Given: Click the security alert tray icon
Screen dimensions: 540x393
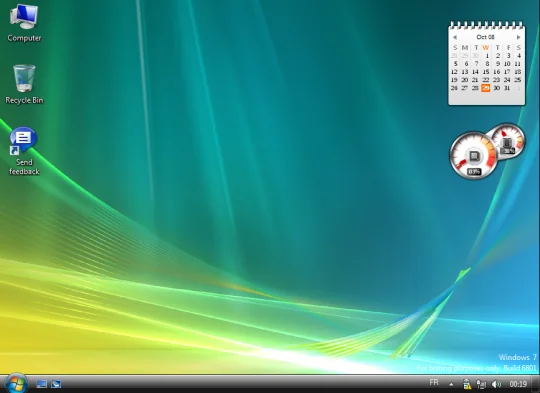Looking at the screenshot, I should 467,384.
